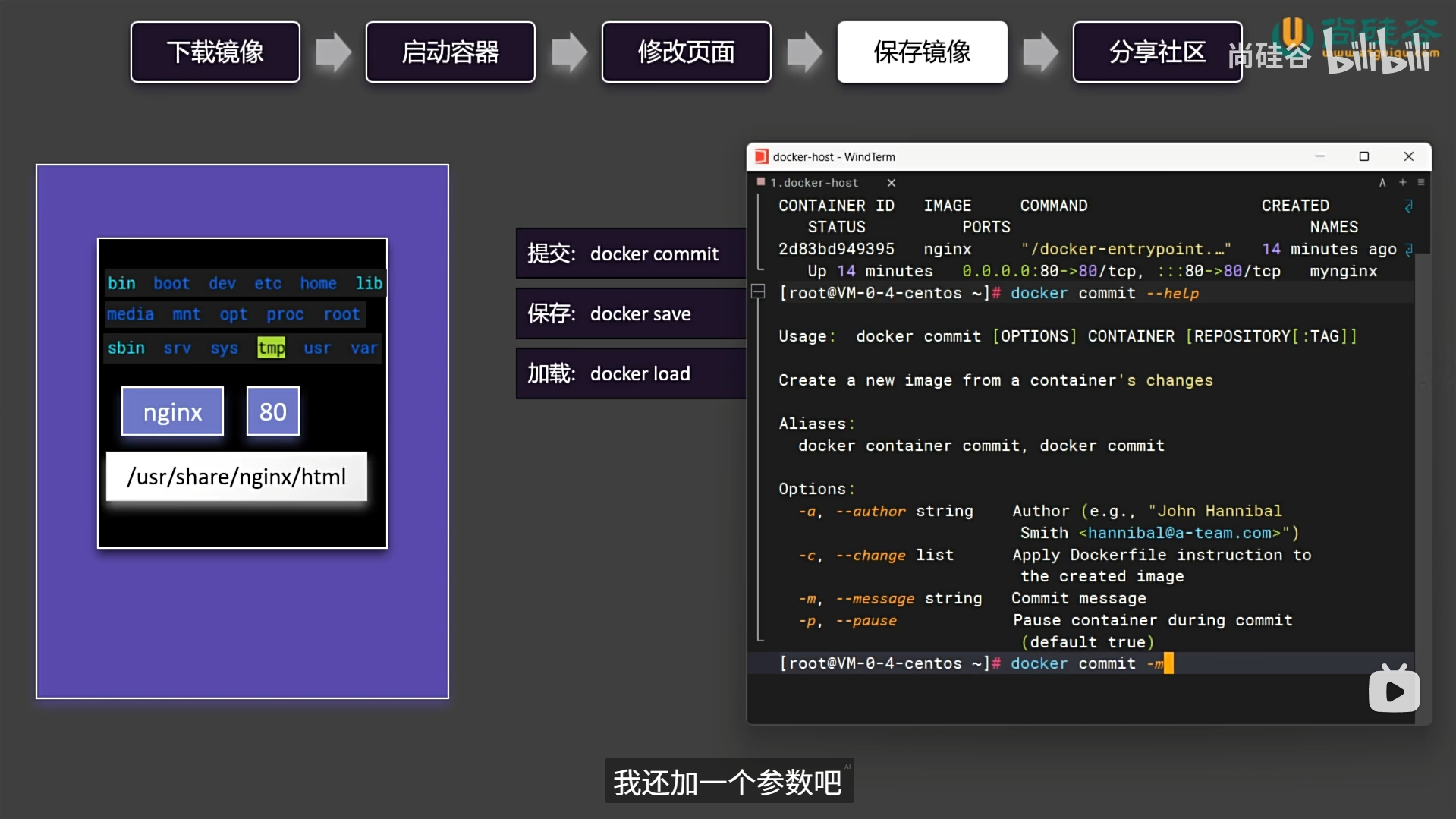Image resolution: width=1456 pixels, height=819 pixels.
Task: Click the /usr/share/nginx/html path box
Action: [x=237, y=477]
